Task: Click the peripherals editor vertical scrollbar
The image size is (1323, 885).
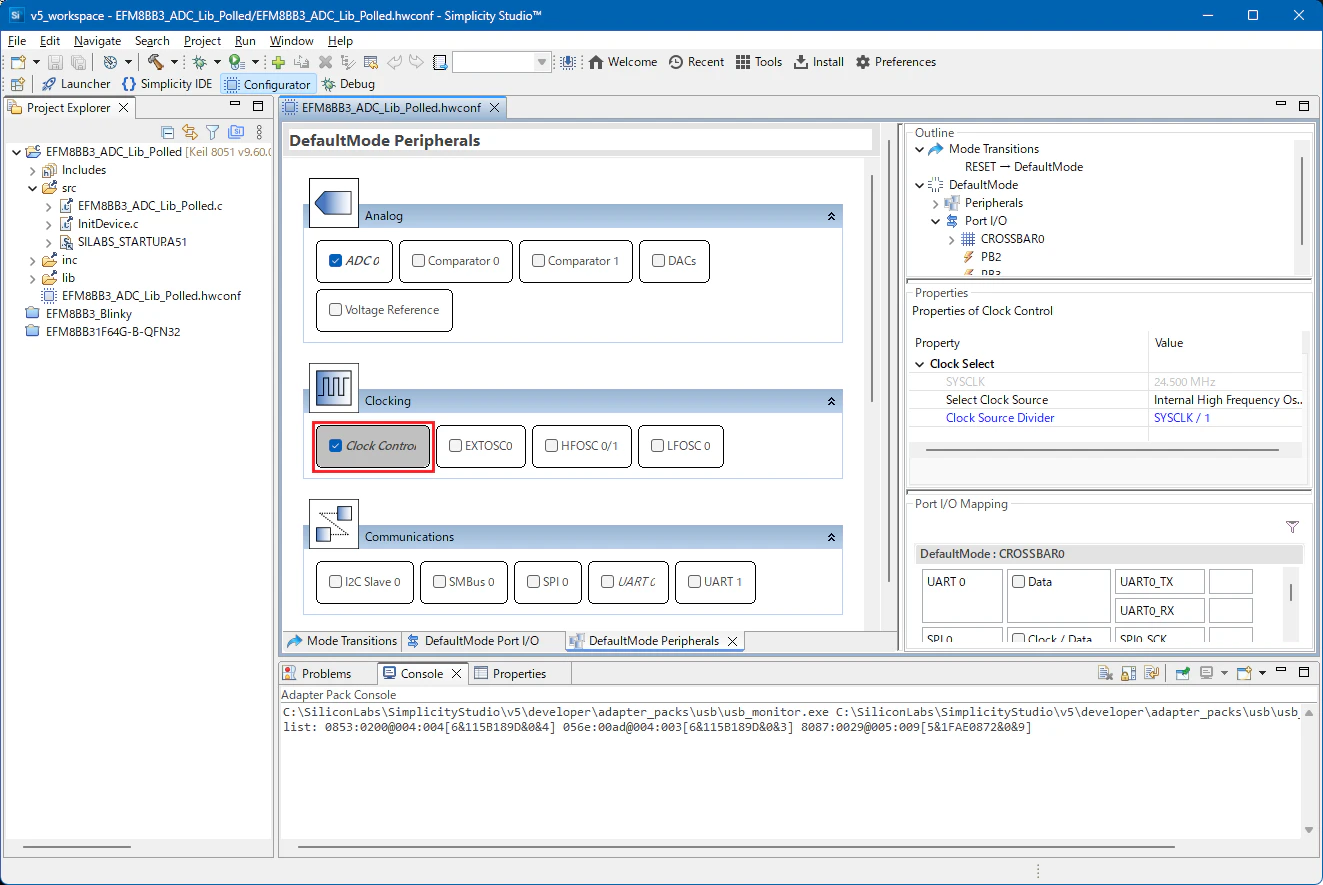Action: [873, 288]
